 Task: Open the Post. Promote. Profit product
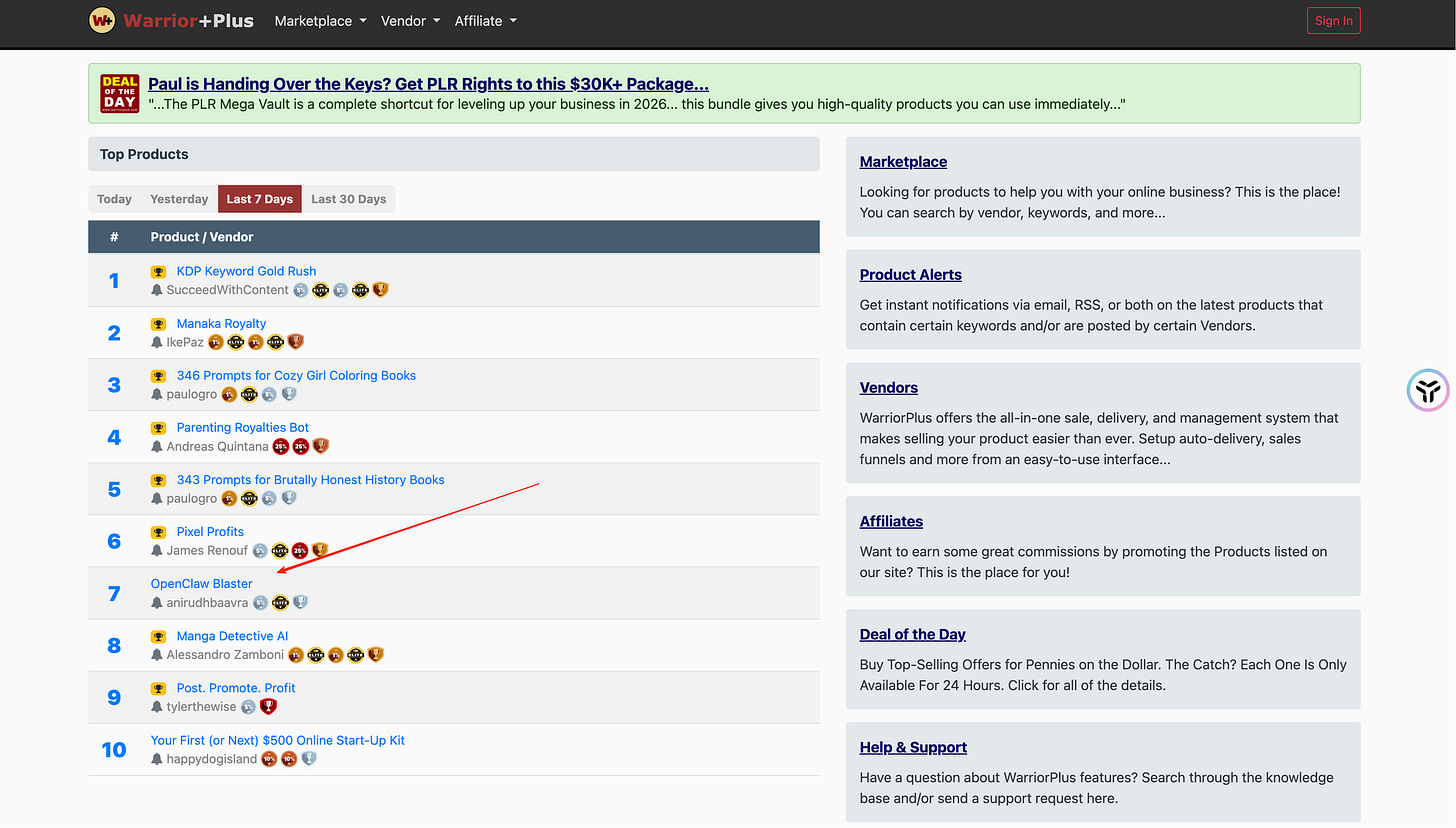click(236, 688)
